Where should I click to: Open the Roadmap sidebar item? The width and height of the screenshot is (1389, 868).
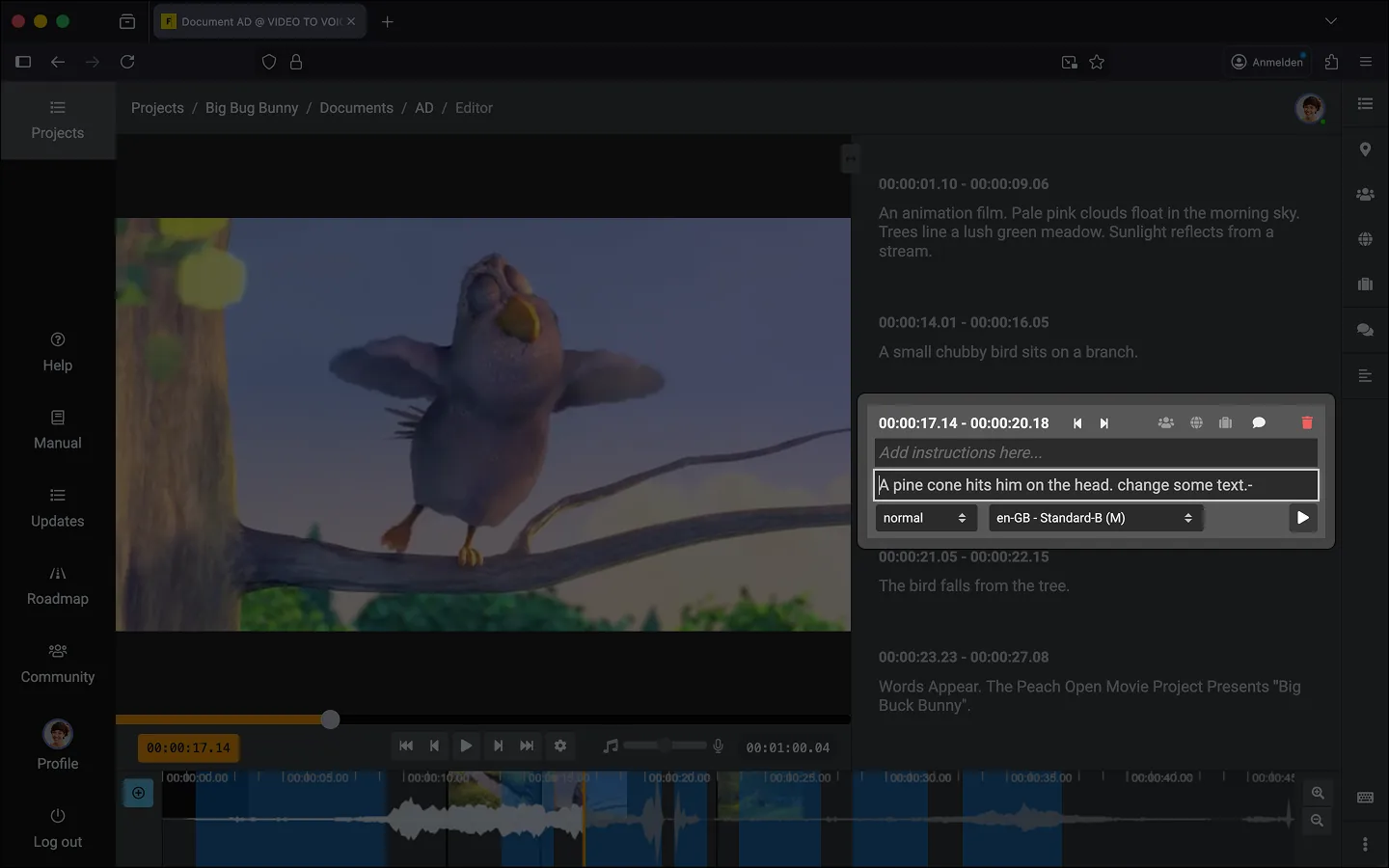pos(58,585)
